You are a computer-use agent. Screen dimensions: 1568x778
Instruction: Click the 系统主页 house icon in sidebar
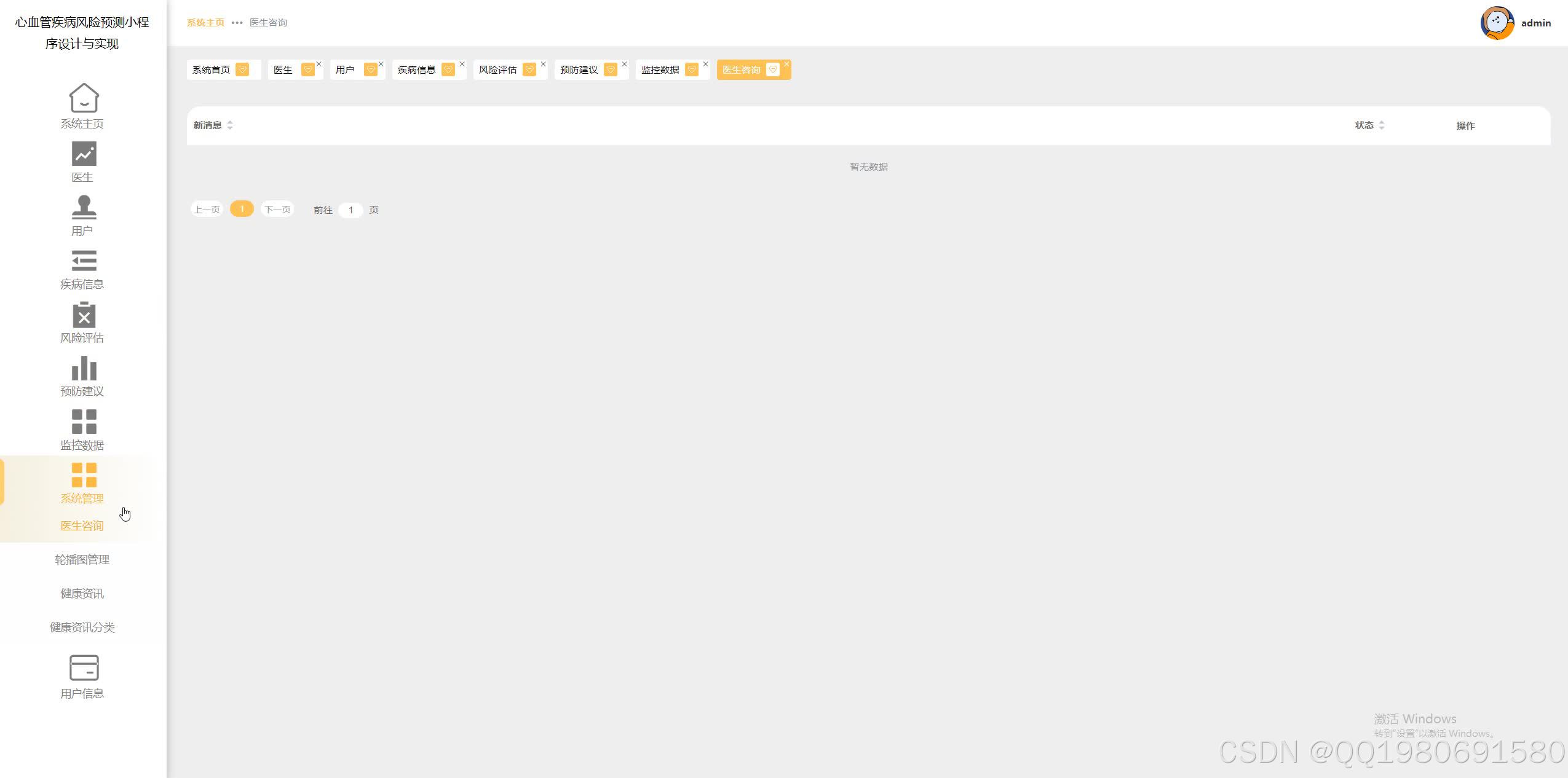pos(84,98)
